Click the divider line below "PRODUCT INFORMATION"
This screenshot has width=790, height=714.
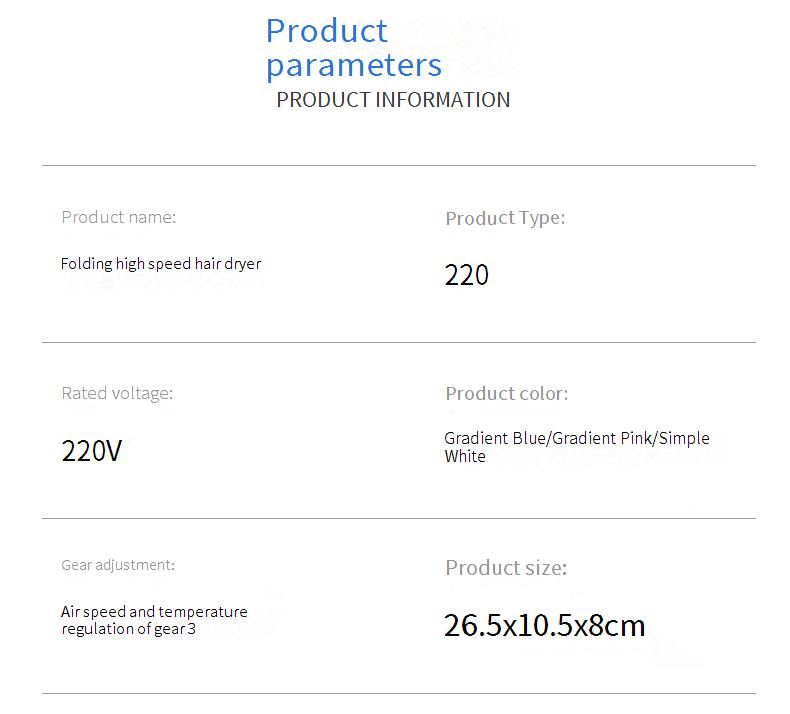[x=398, y=165]
